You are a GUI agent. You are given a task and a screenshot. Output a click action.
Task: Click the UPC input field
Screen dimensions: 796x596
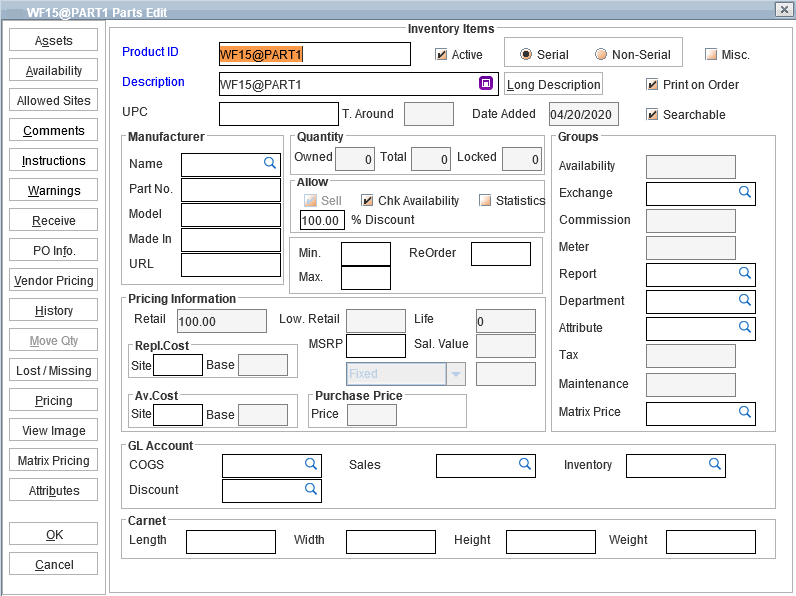coord(278,114)
